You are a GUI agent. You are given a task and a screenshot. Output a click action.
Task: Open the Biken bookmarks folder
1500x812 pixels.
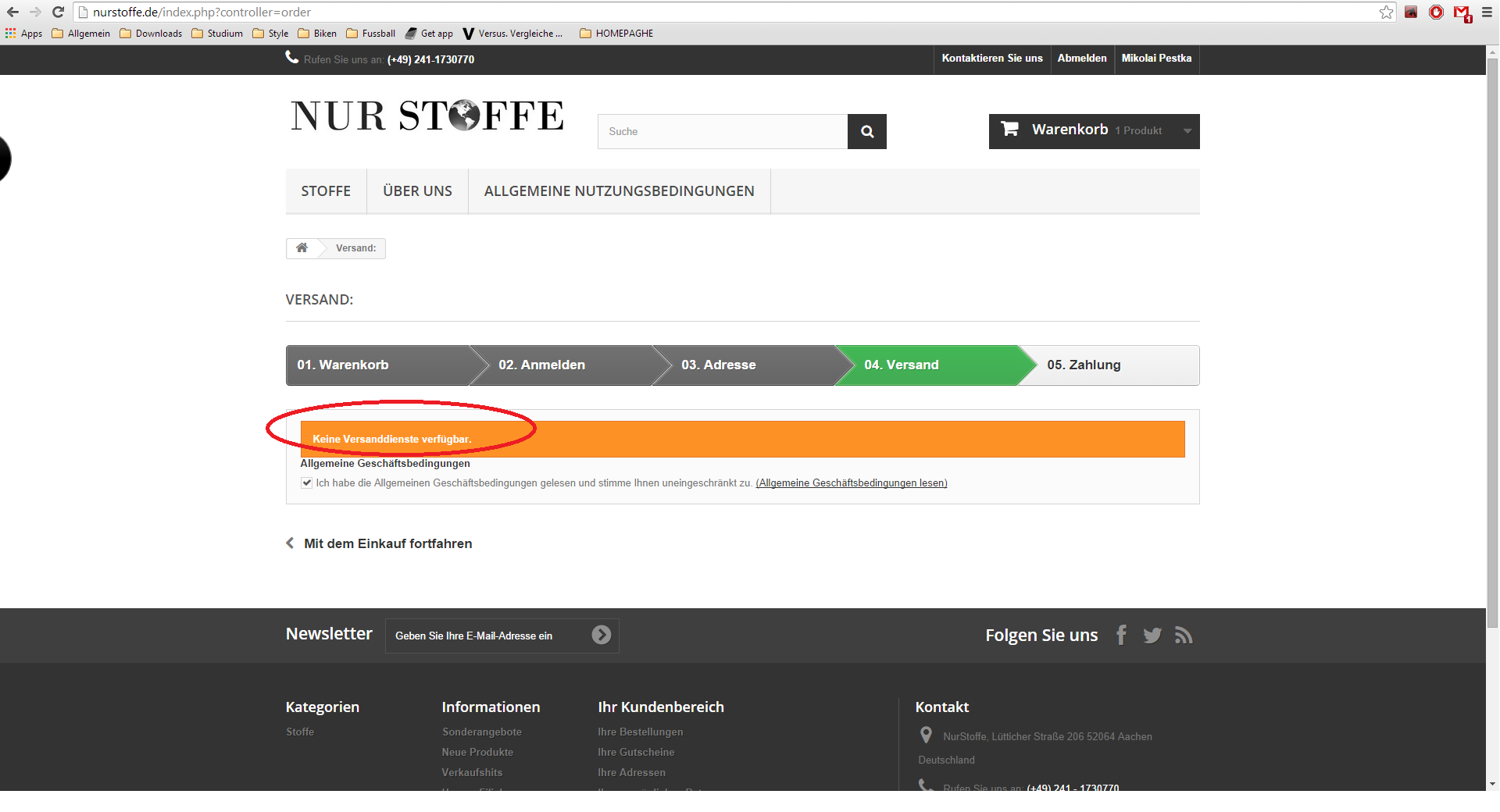coord(317,34)
